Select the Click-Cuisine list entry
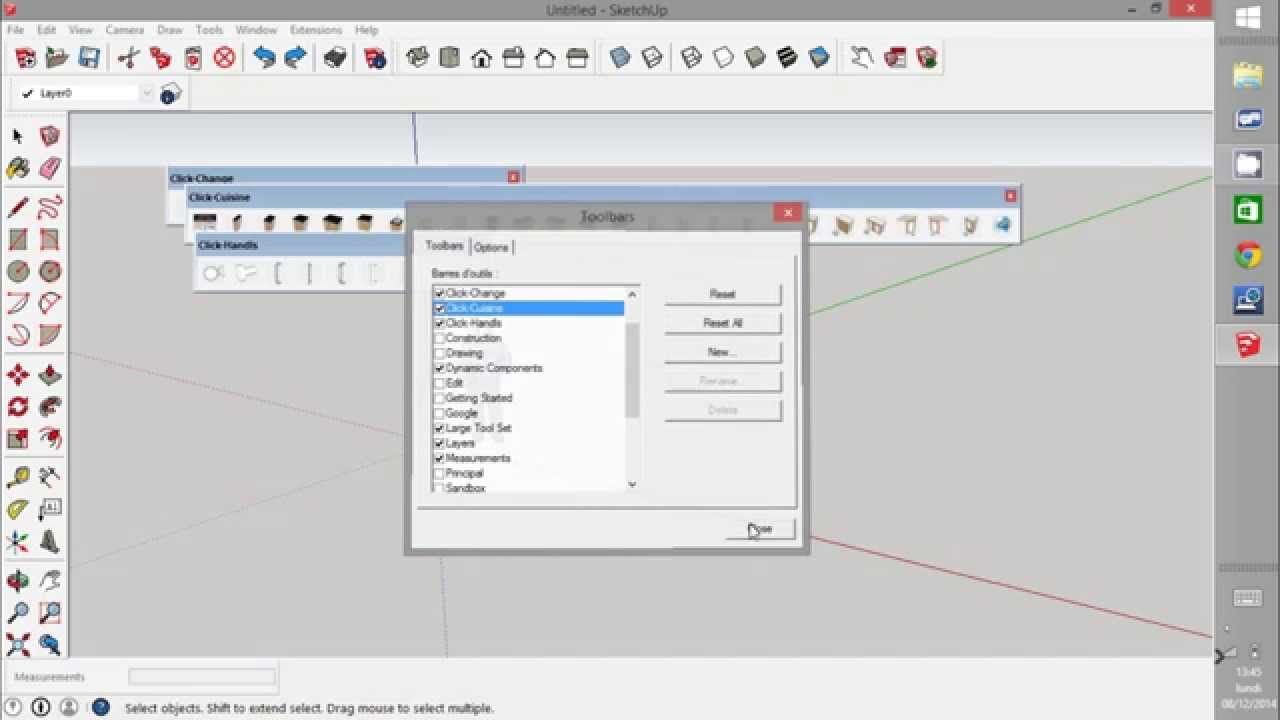This screenshot has width=1280, height=720. coord(529,308)
